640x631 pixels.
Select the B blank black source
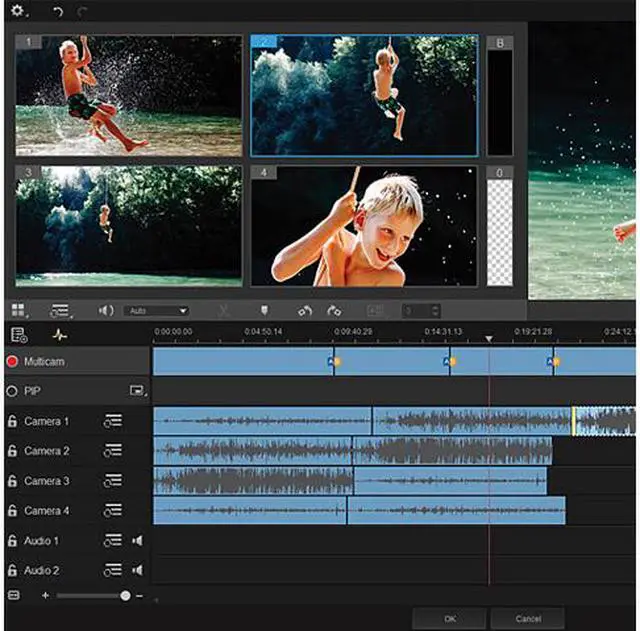point(500,96)
